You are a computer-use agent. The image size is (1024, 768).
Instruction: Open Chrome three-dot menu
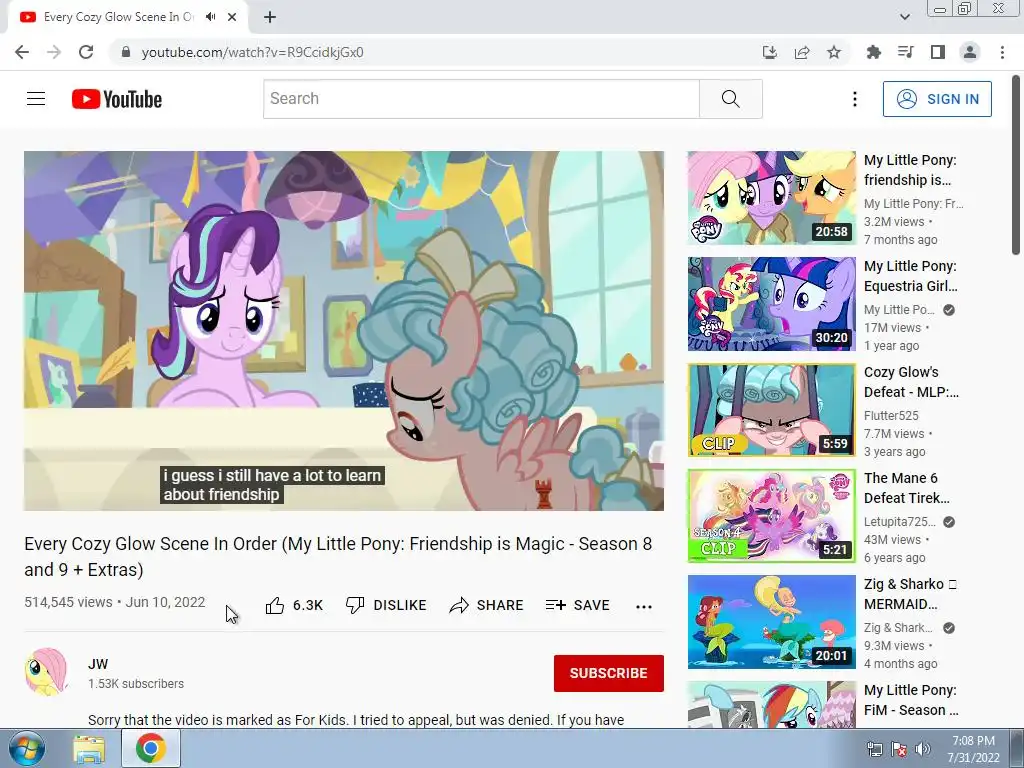[x=1002, y=52]
